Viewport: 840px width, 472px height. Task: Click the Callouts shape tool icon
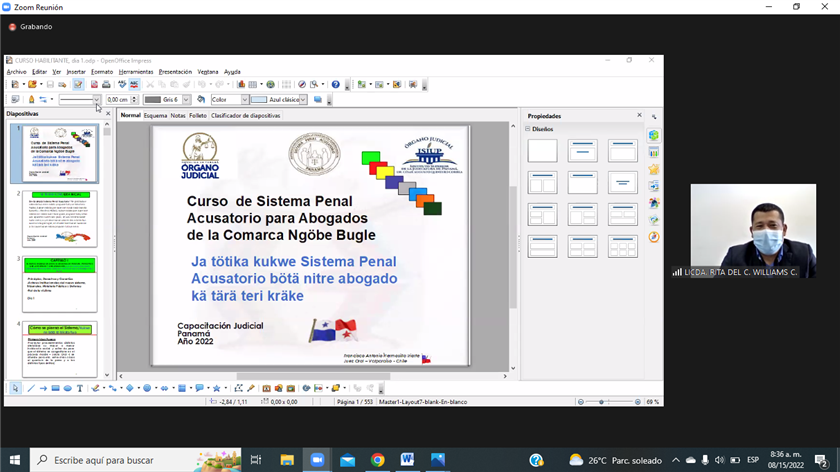(199, 388)
